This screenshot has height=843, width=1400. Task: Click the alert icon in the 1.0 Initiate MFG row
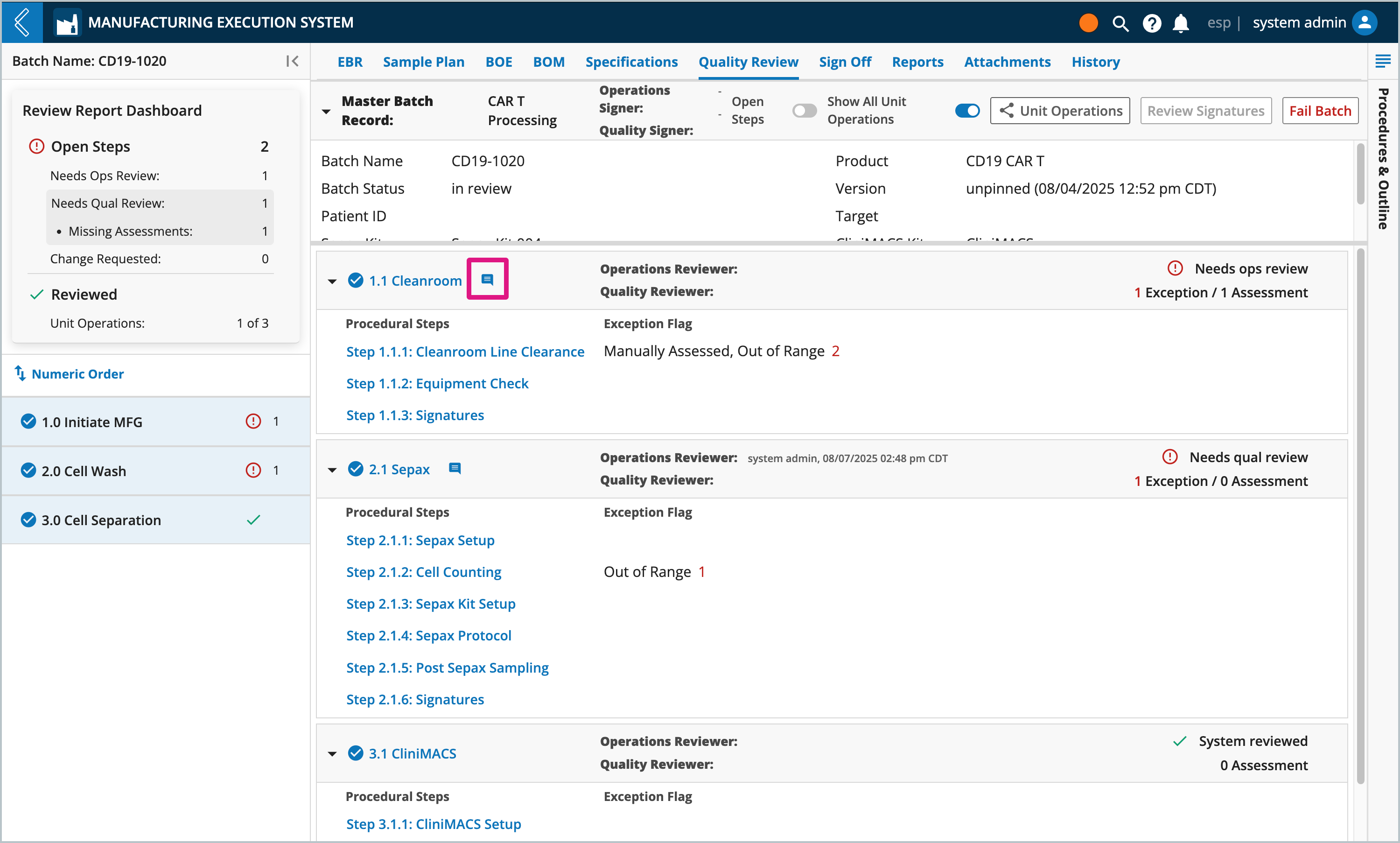[253, 421]
